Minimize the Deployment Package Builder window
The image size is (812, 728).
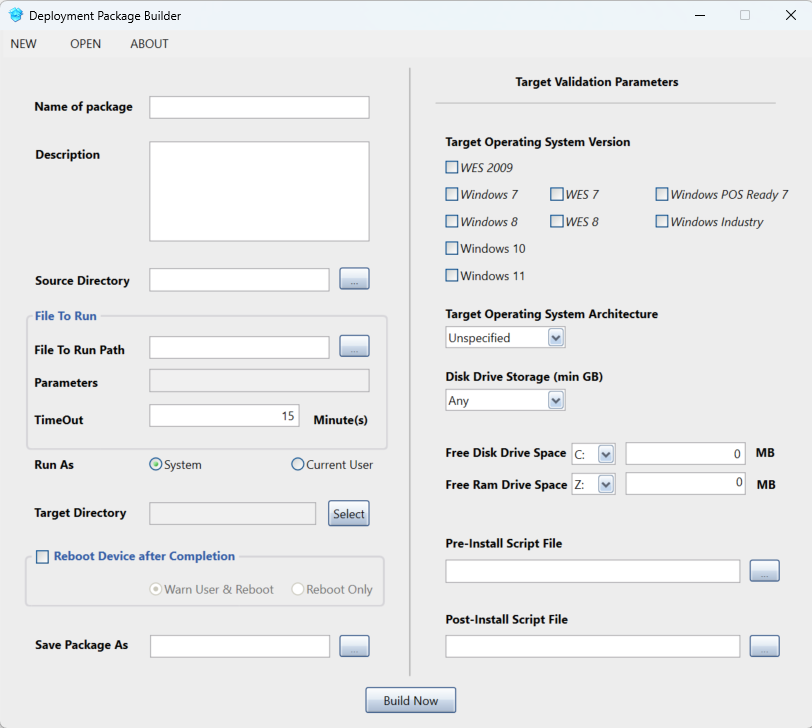click(699, 16)
